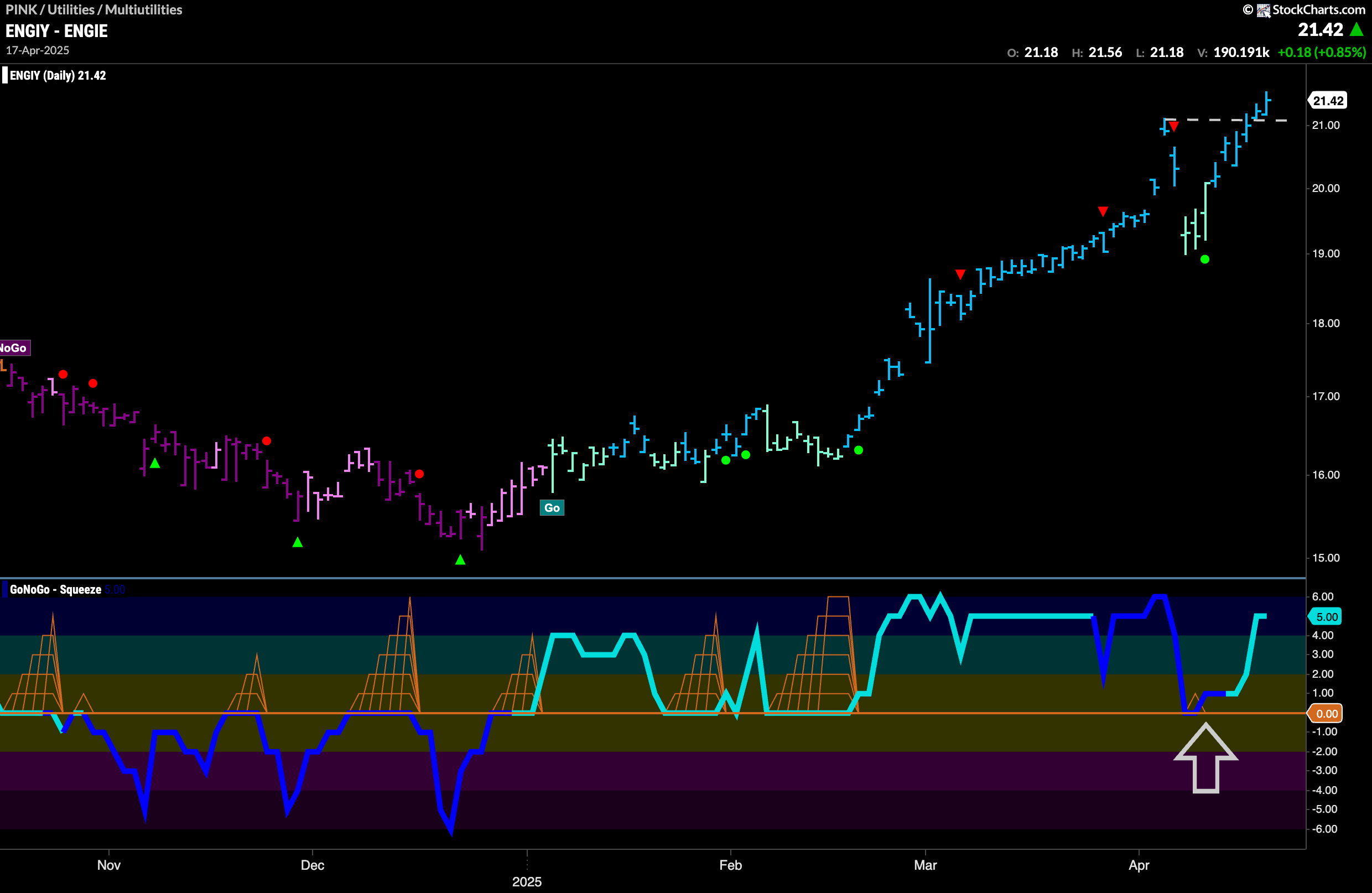Click the red down-triangle marker near 19.60
This screenshot has height=893, width=1372.
point(1103,211)
